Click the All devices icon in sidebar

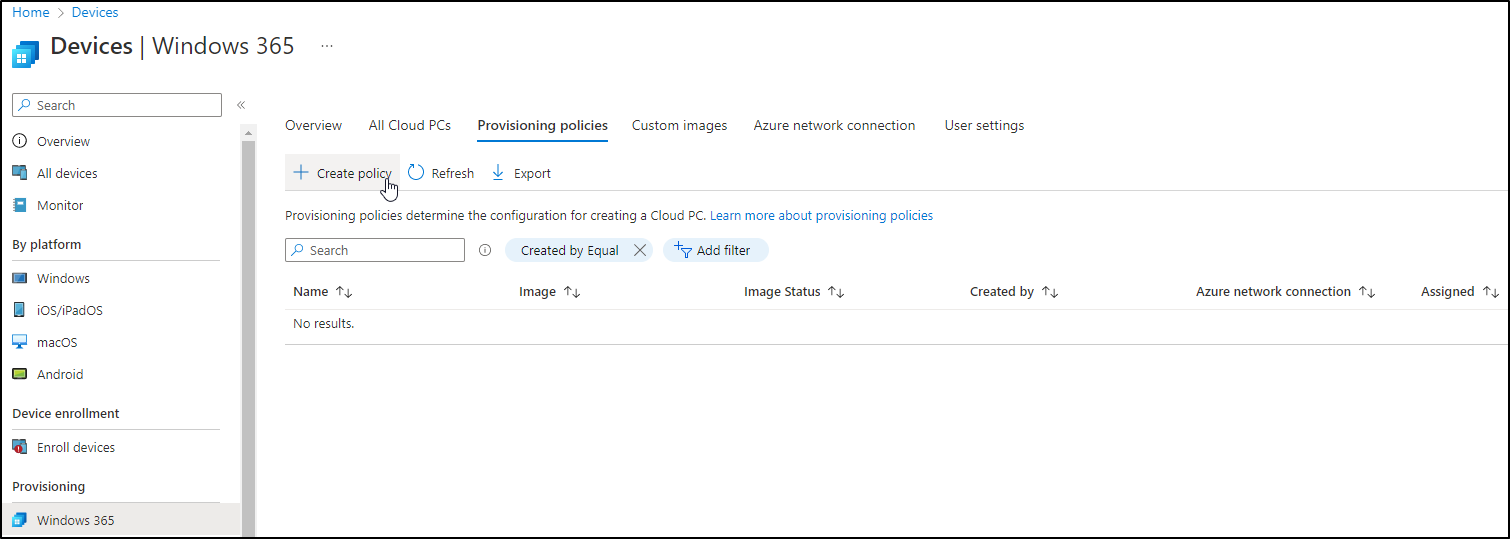[x=19, y=173]
